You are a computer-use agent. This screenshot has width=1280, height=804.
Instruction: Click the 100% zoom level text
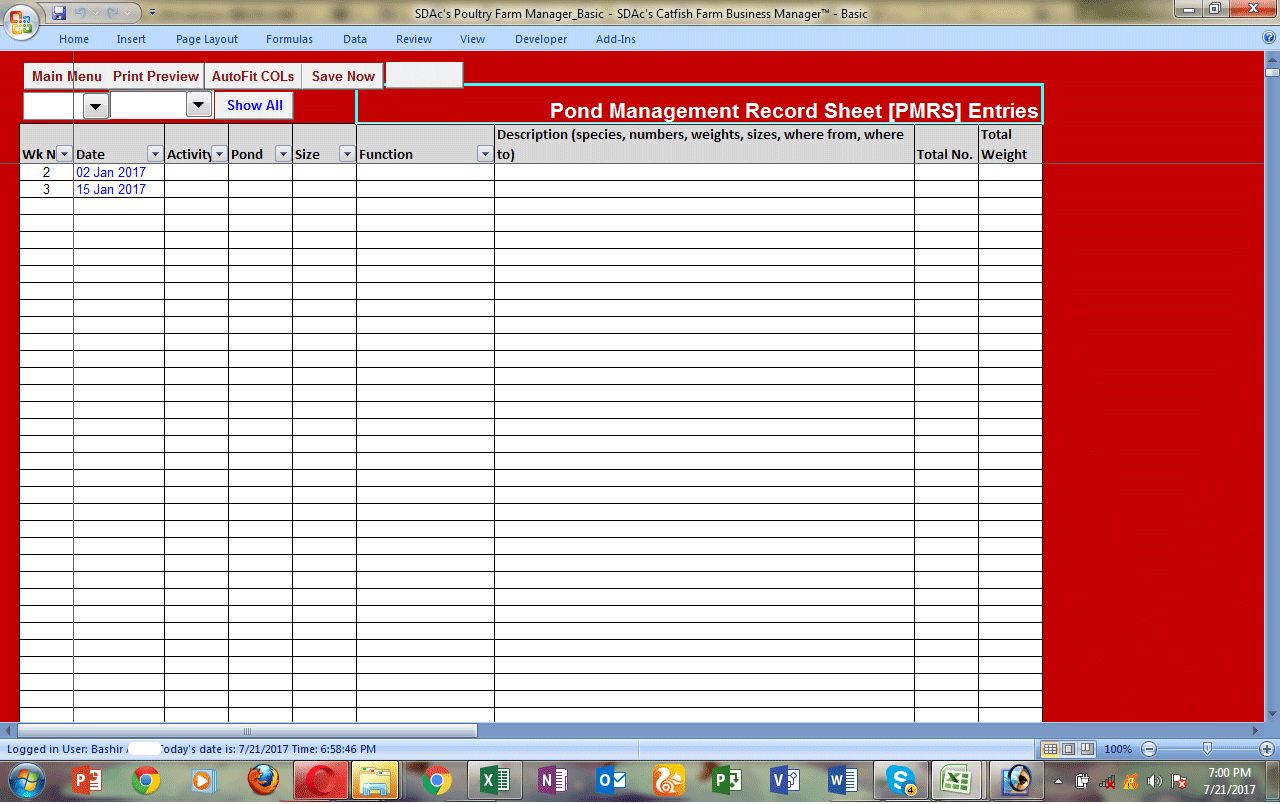1118,749
